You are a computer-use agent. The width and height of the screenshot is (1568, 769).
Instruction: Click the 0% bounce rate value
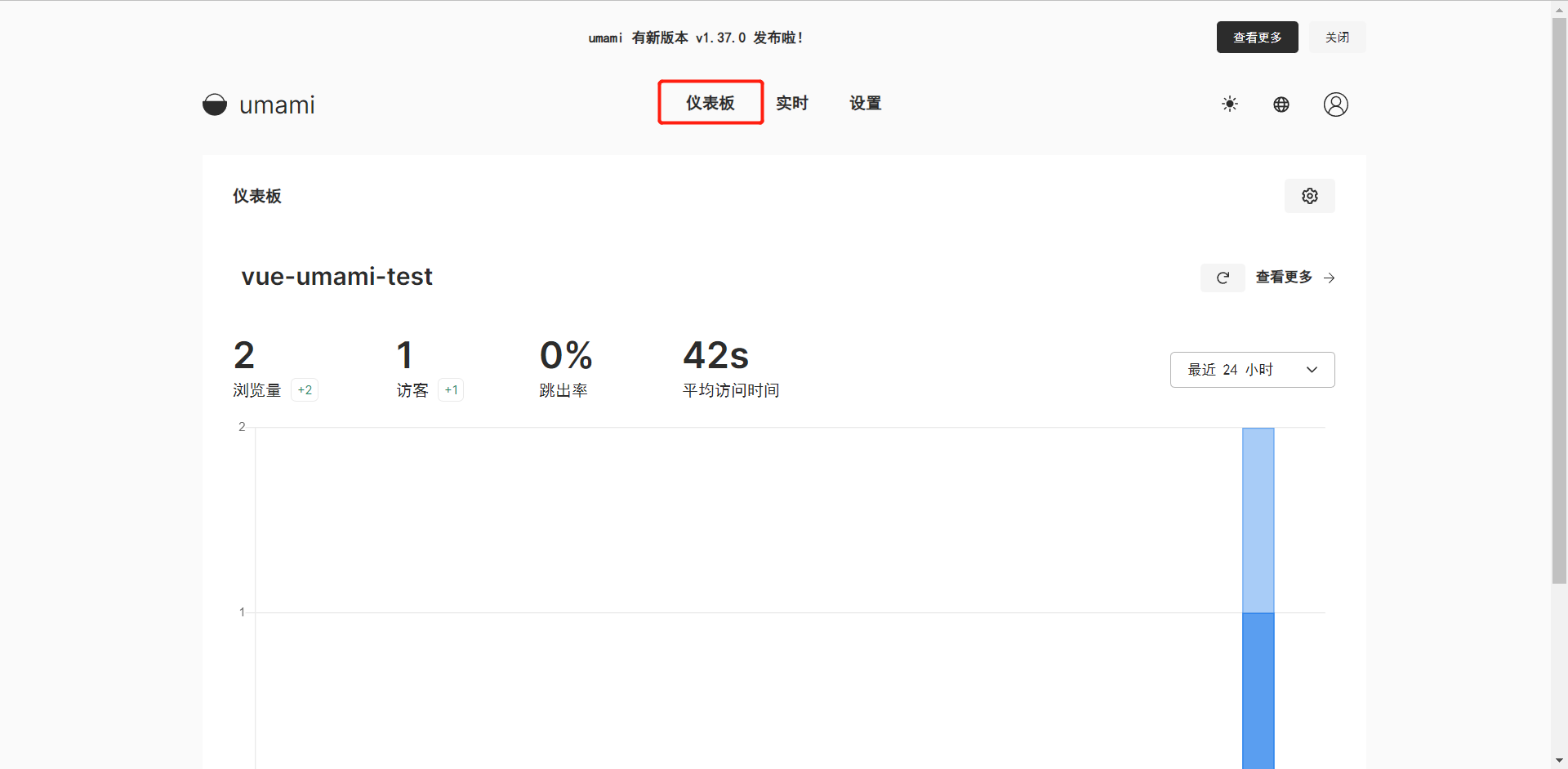(x=566, y=355)
